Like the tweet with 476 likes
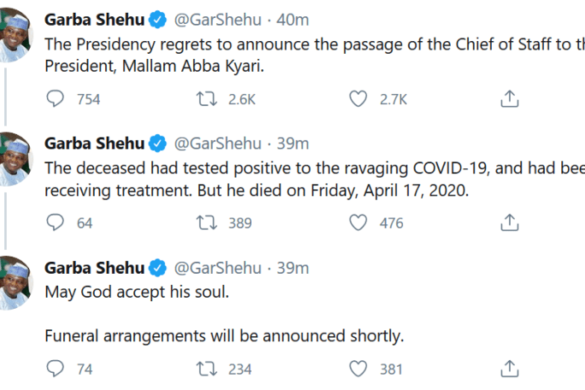 coord(358,222)
